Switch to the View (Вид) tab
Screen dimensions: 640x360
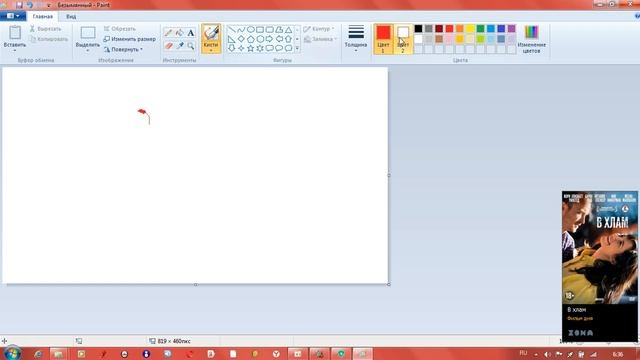[x=71, y=17]
